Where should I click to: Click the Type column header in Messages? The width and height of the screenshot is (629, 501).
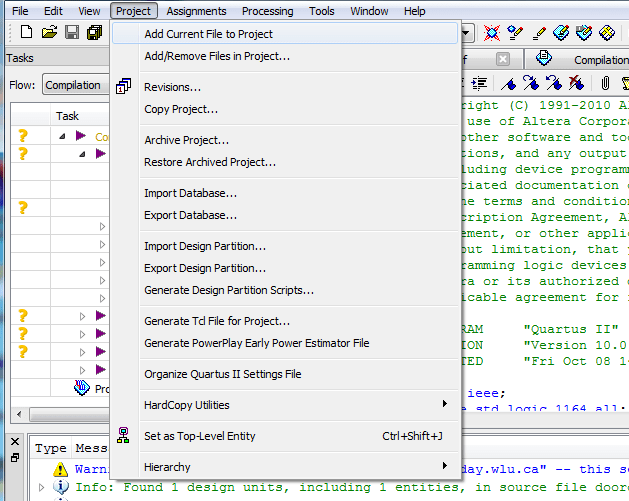click(51, 448)
